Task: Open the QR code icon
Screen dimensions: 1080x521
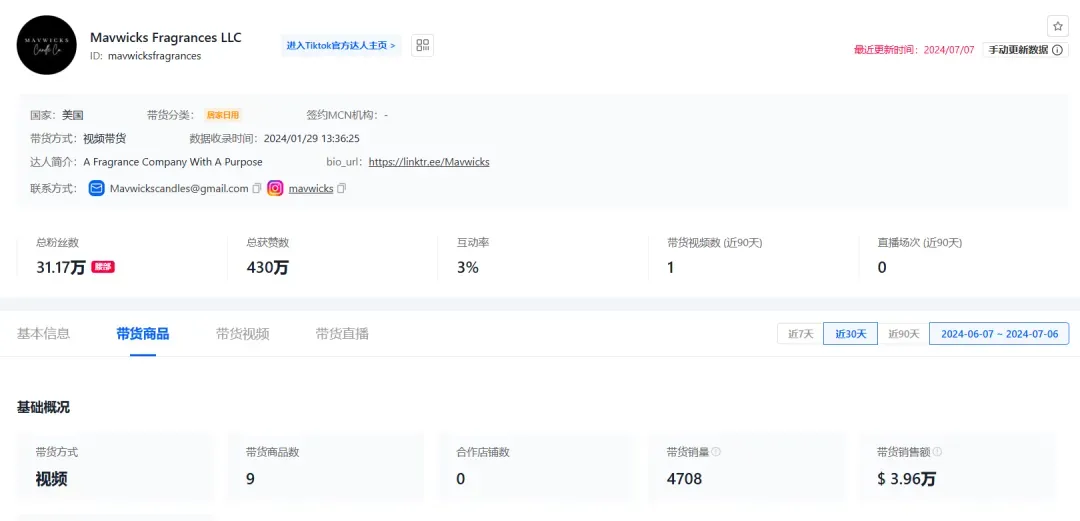Action: pyautogui.click(x=422, y=45)
